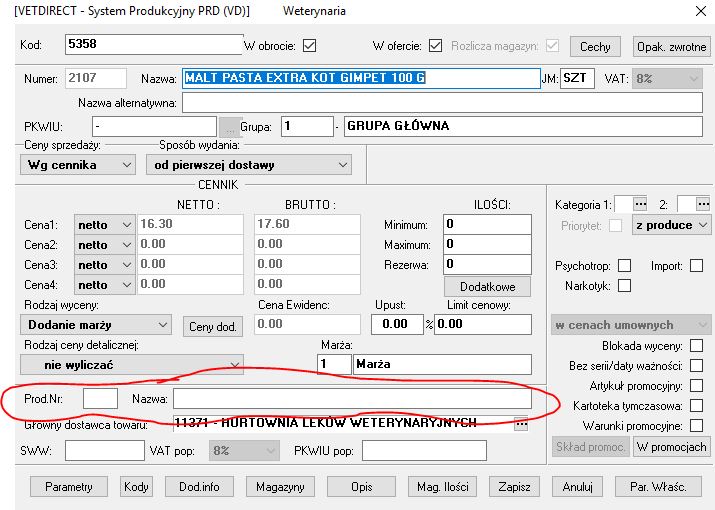Click the Prod.Nr input box
This screenshot has height=510, width=715.
coord(100,399)
